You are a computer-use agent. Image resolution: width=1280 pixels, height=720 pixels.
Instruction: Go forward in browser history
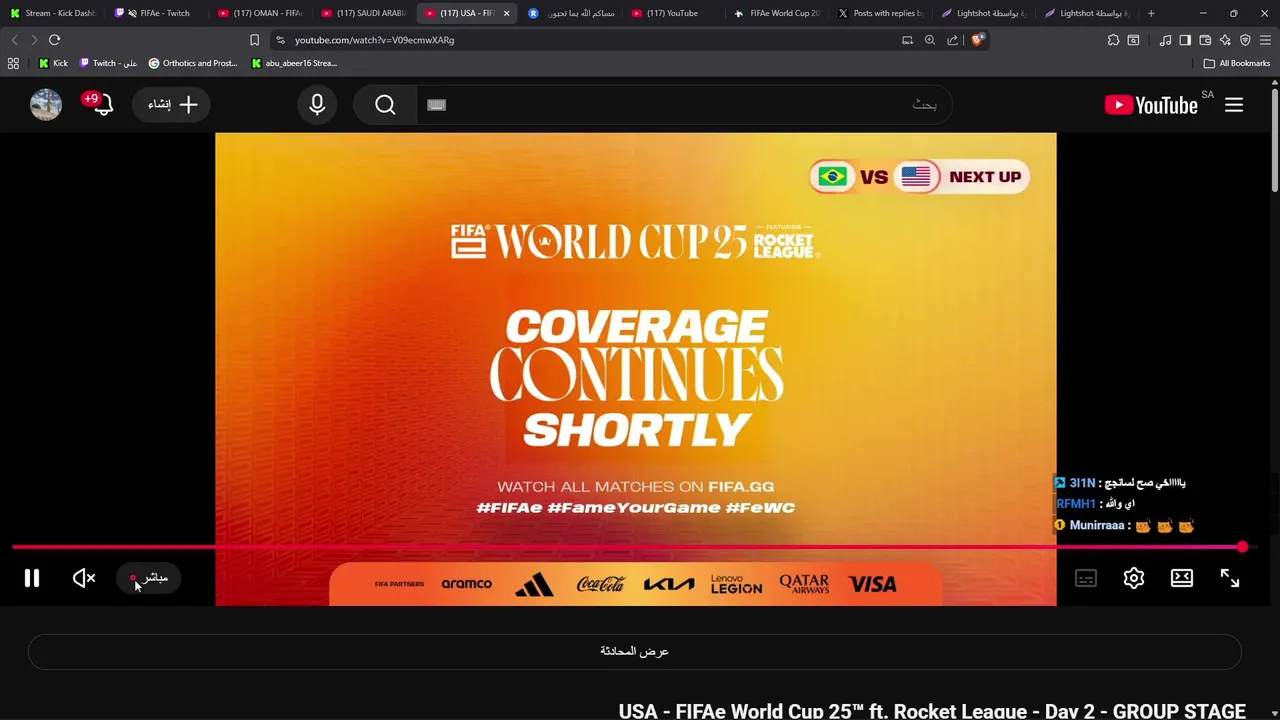pyautogui.click(x=34, y=40)
